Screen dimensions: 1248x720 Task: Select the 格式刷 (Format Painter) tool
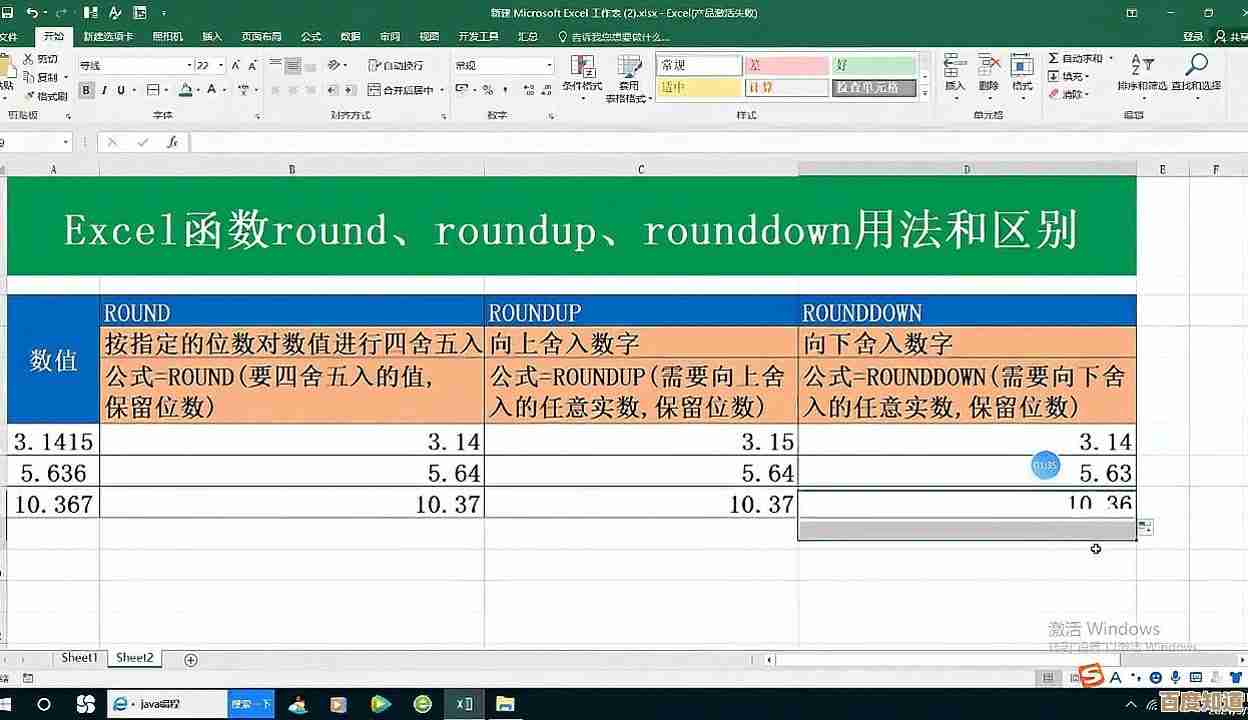[48, 95]
